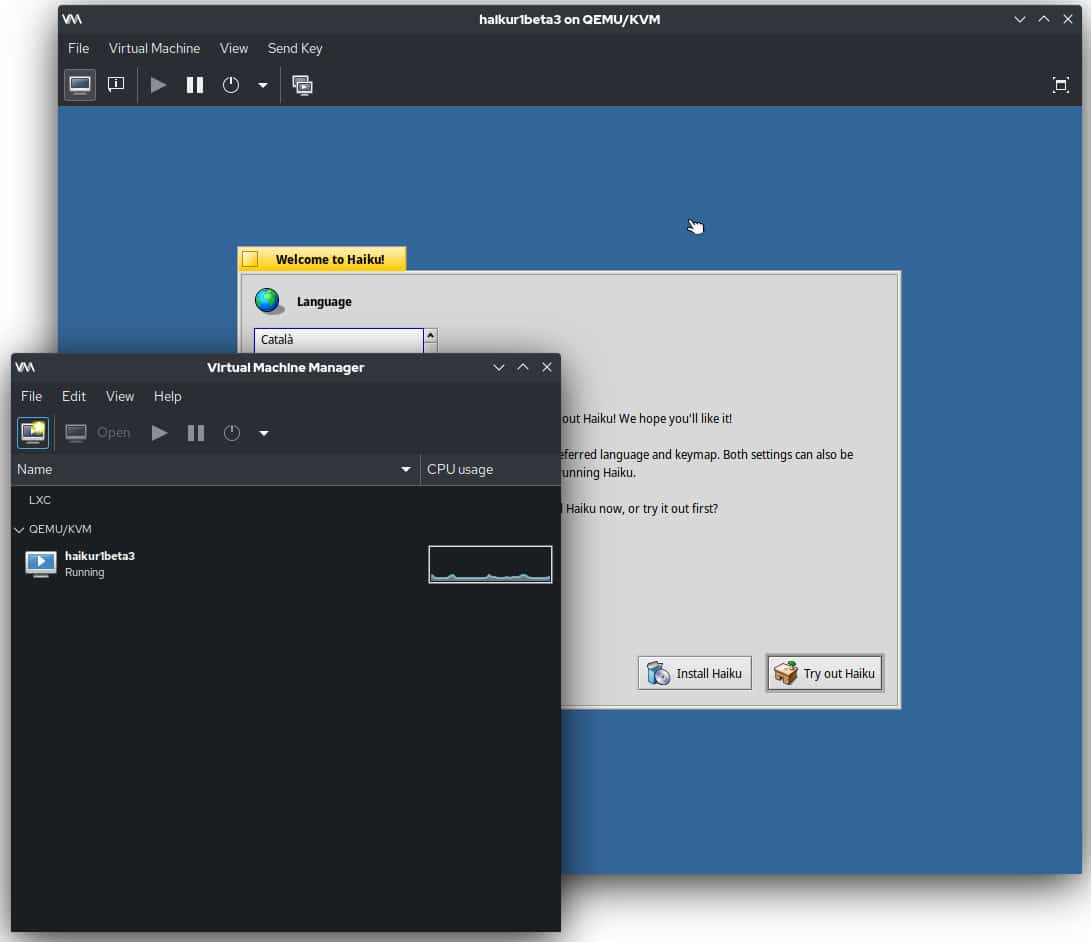
Task: Open shutdown options dropdown in haikur1beta3 window
Action: (263, 86)
